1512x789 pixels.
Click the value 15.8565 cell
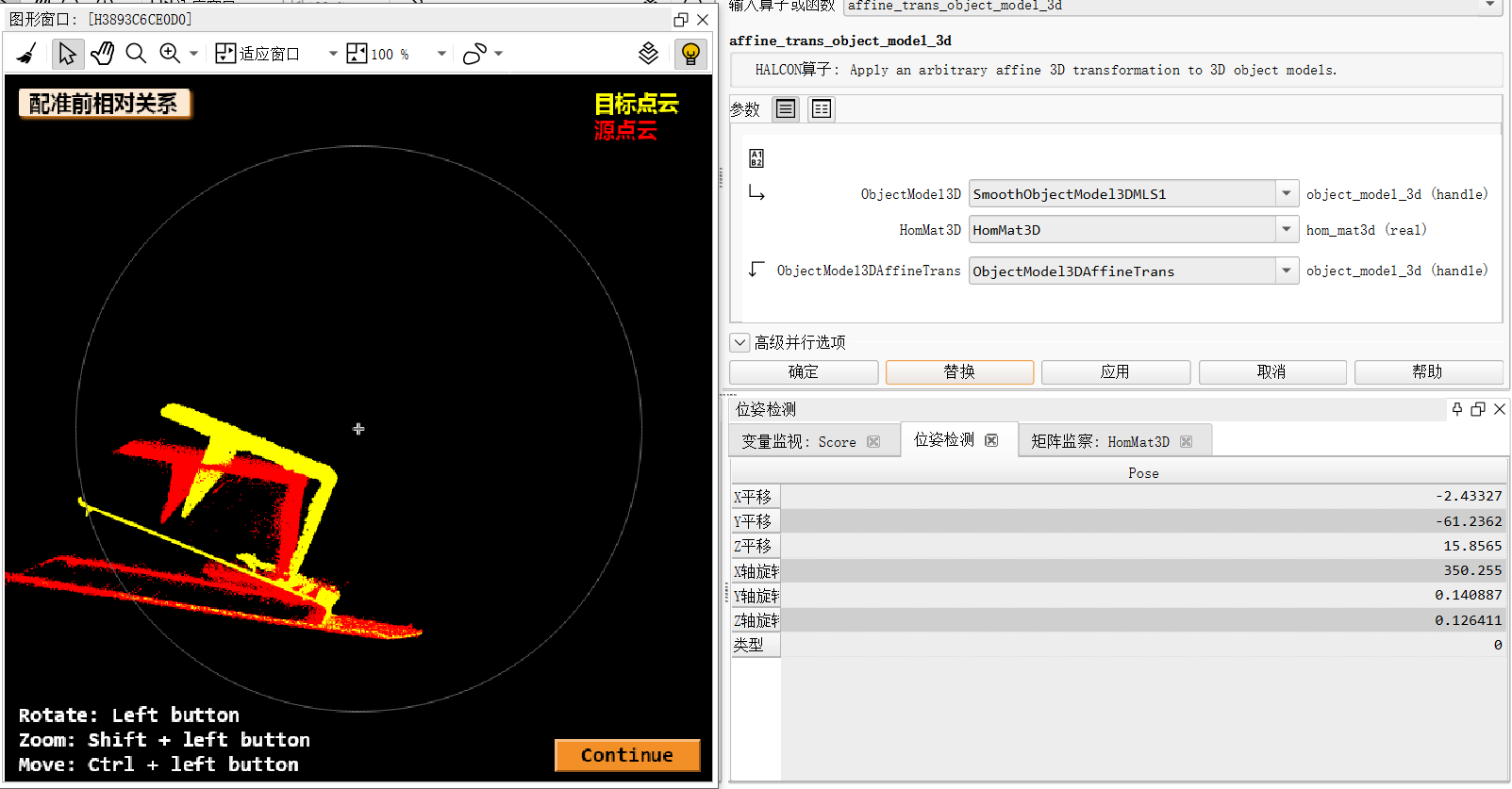click(1143, 546)
